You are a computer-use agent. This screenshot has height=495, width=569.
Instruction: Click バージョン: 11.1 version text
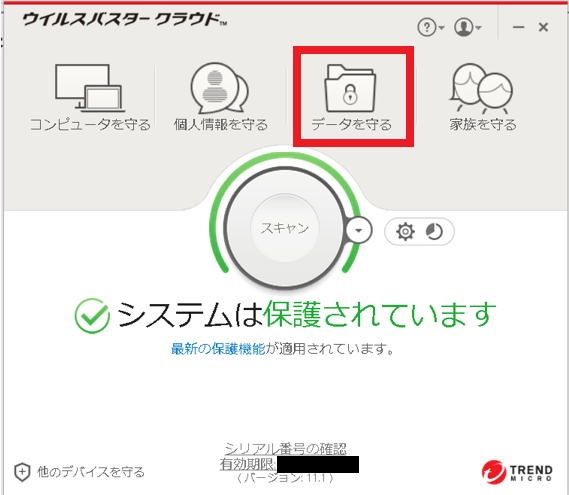[x=284, y=478]
